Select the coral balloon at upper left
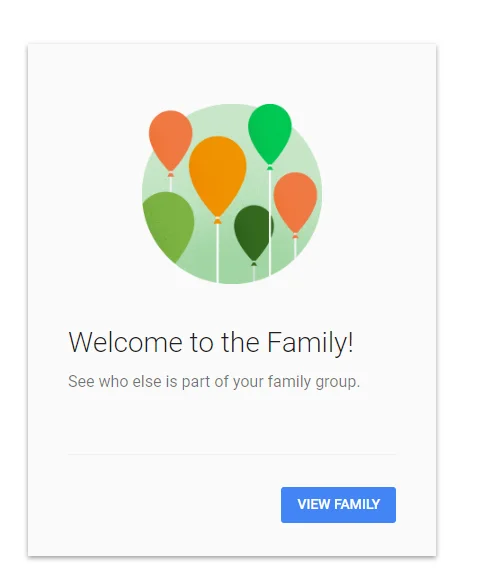The width and height of the screenshot is (504, 574). coord(171,140)
